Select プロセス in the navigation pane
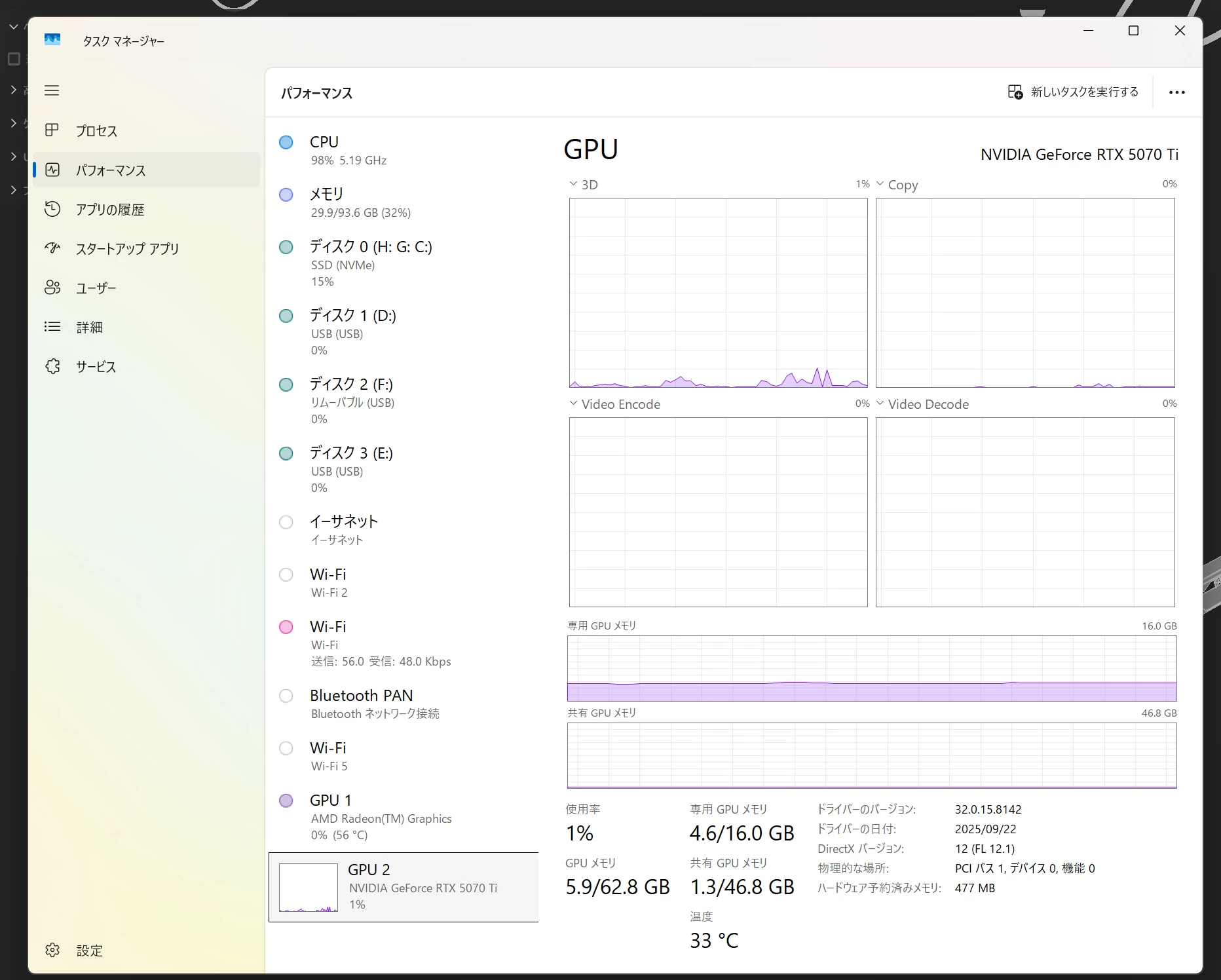The image size is (1221, 980). pos(147,130)
